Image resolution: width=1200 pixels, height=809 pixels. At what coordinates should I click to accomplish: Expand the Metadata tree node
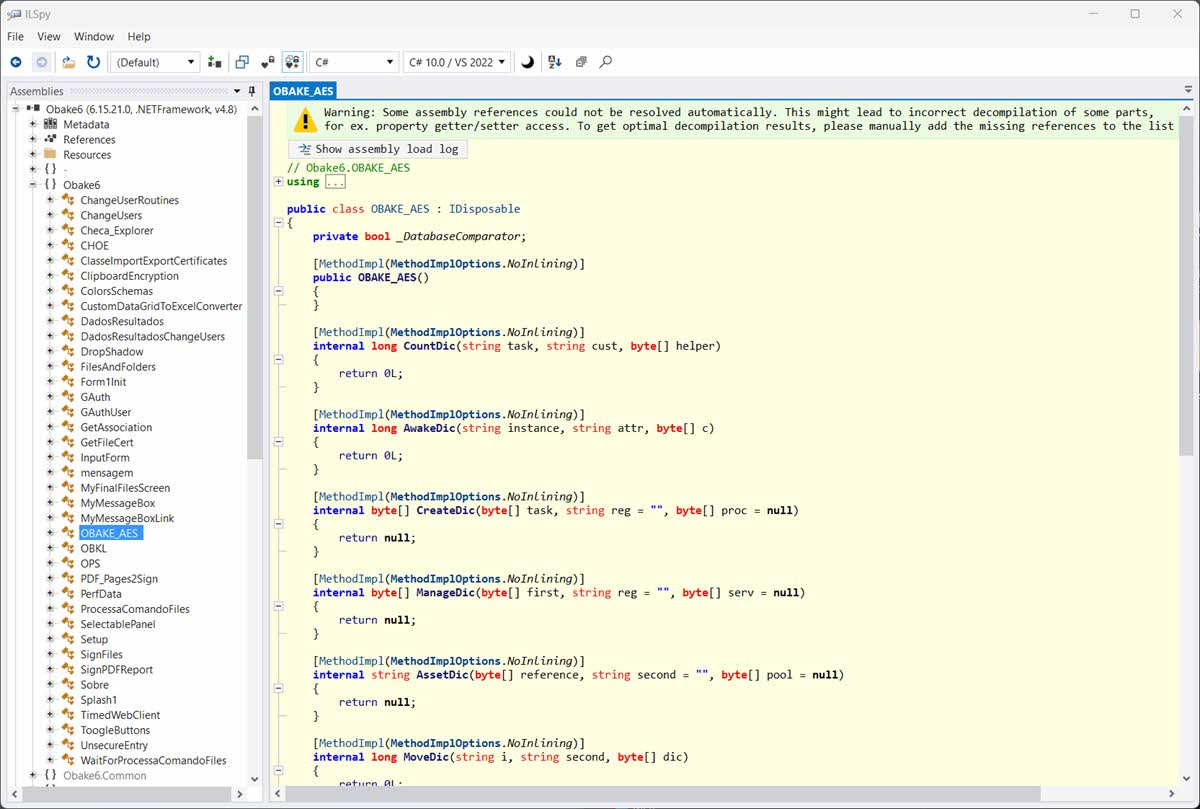click(33, 124)
